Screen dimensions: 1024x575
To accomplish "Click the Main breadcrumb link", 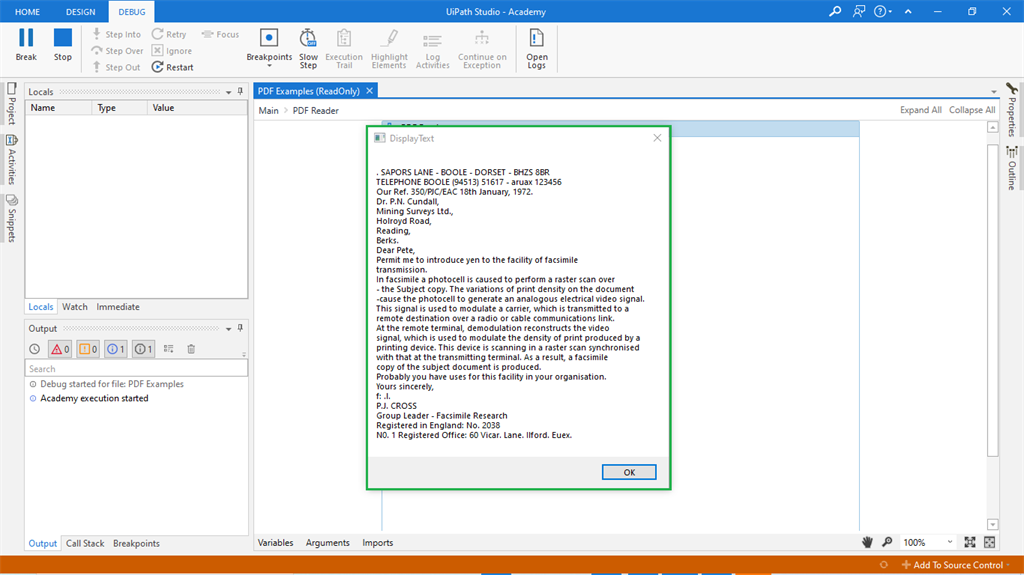I will [268, 110].
